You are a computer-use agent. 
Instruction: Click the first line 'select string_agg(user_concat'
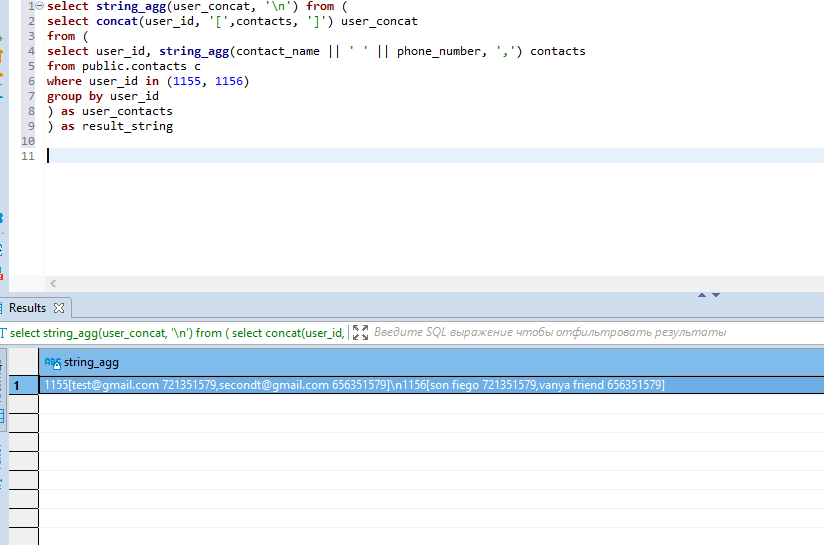coord(197,7)
